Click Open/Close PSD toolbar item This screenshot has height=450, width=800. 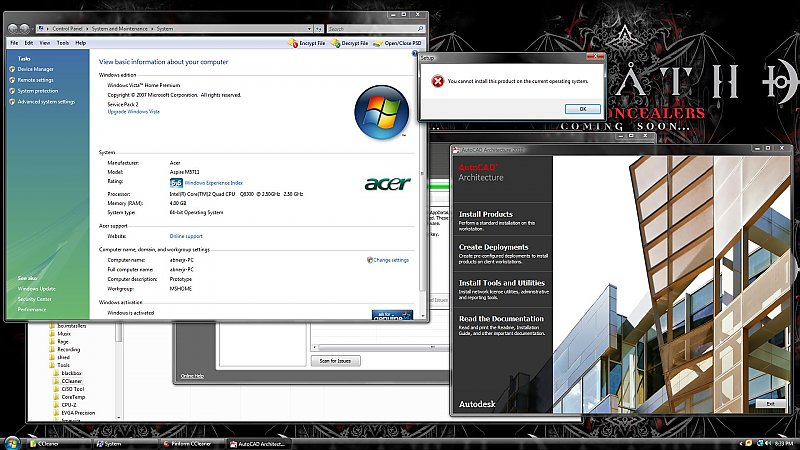(x=397, y=43)
